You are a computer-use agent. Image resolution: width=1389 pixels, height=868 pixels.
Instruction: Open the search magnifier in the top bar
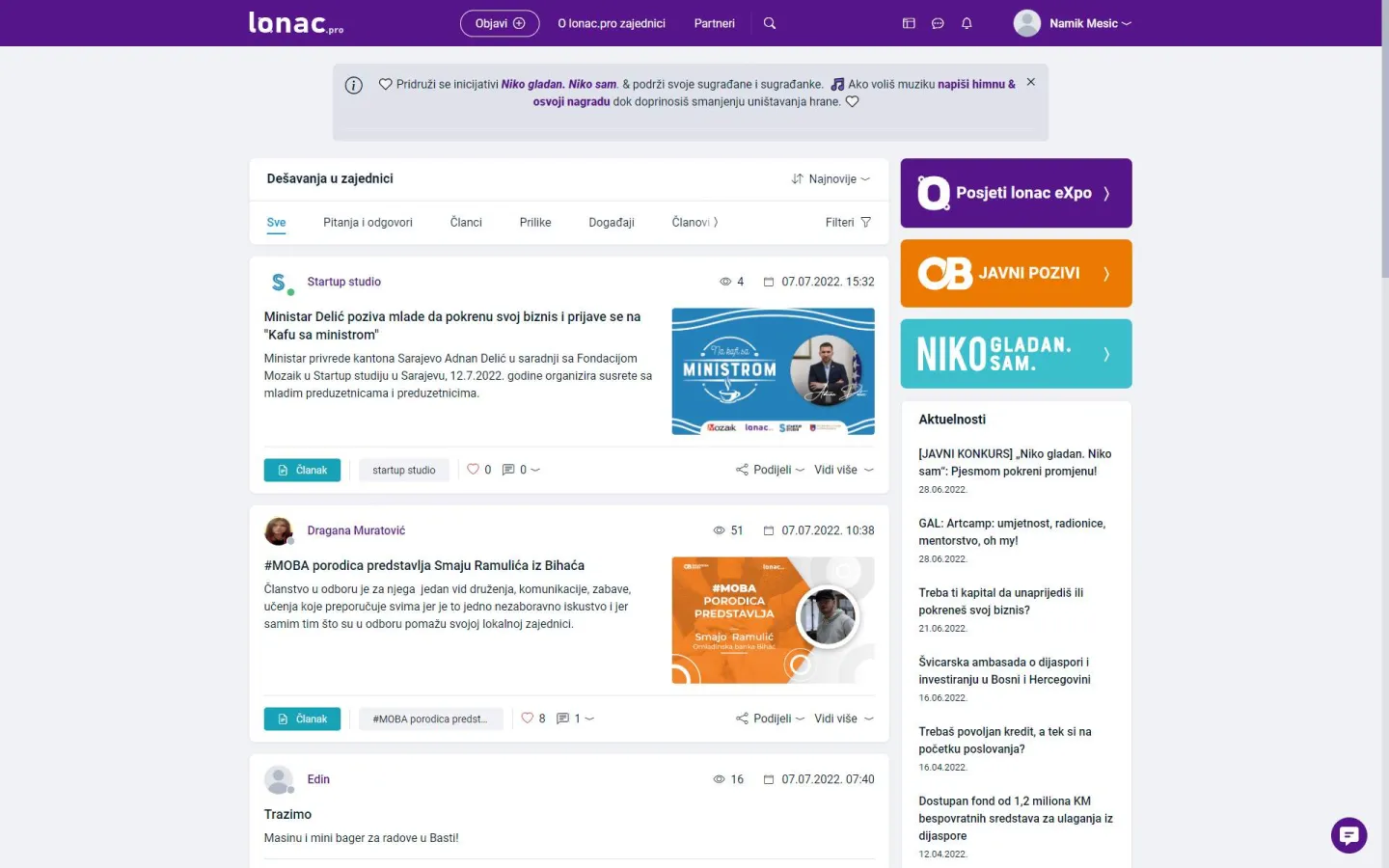click(x=770, y=23)
